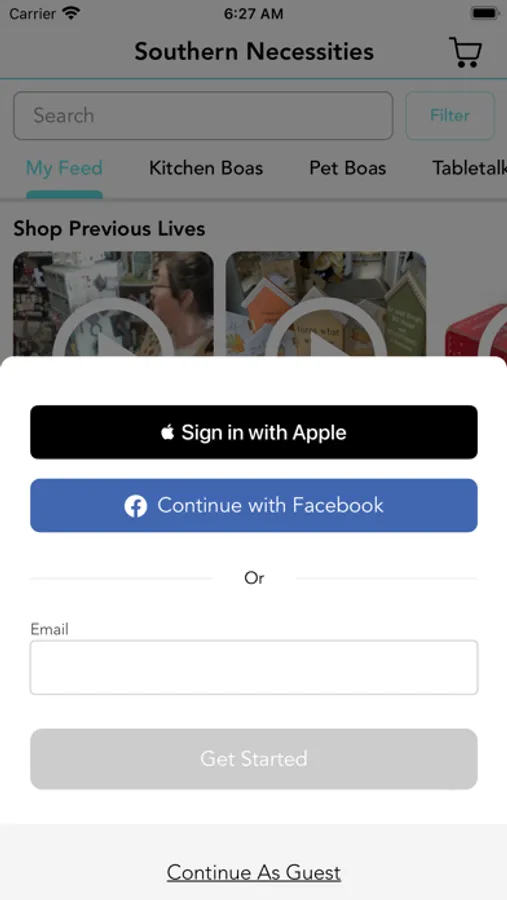Play the second previous live video
The image size is (507, 900).
click(x=326, y=304)
